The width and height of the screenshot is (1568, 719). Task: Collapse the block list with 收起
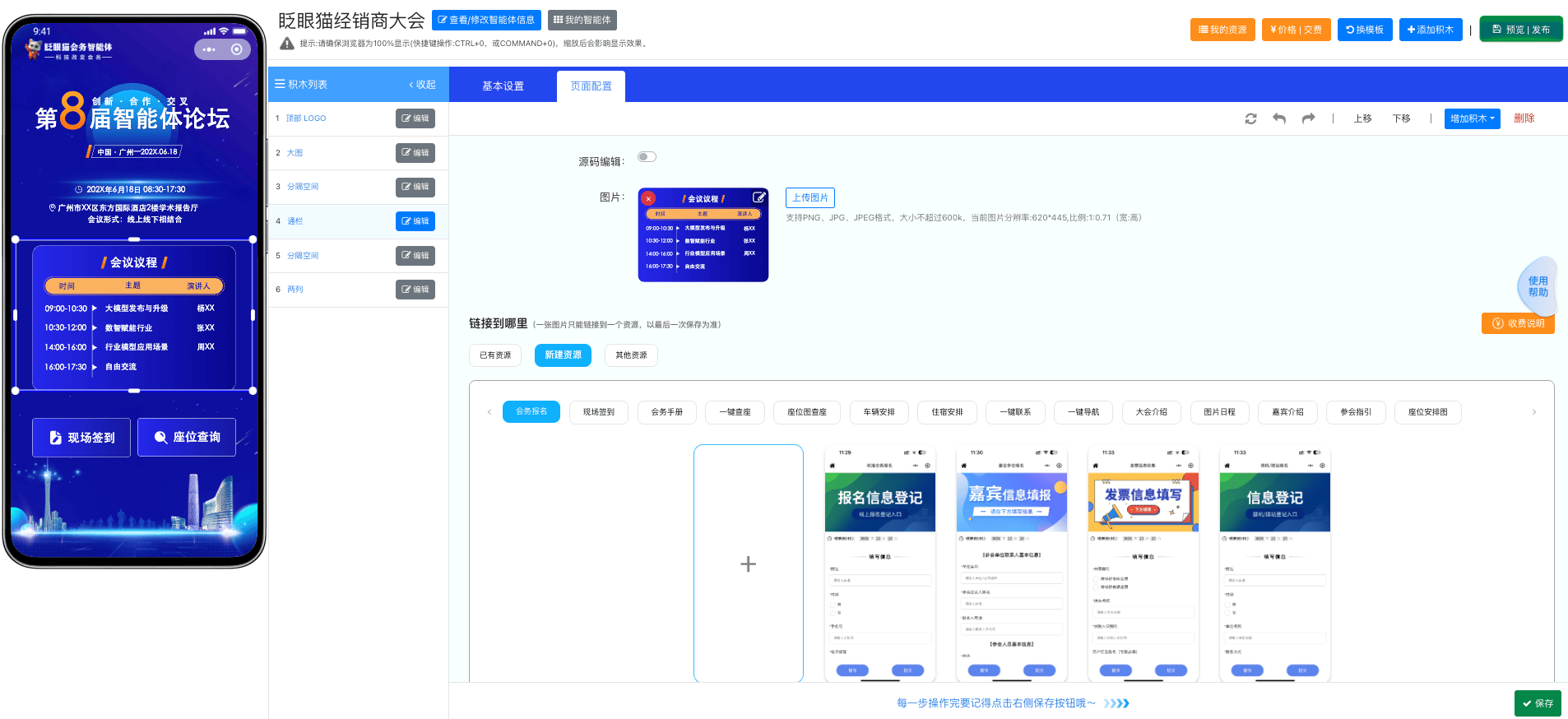(422, 85)
